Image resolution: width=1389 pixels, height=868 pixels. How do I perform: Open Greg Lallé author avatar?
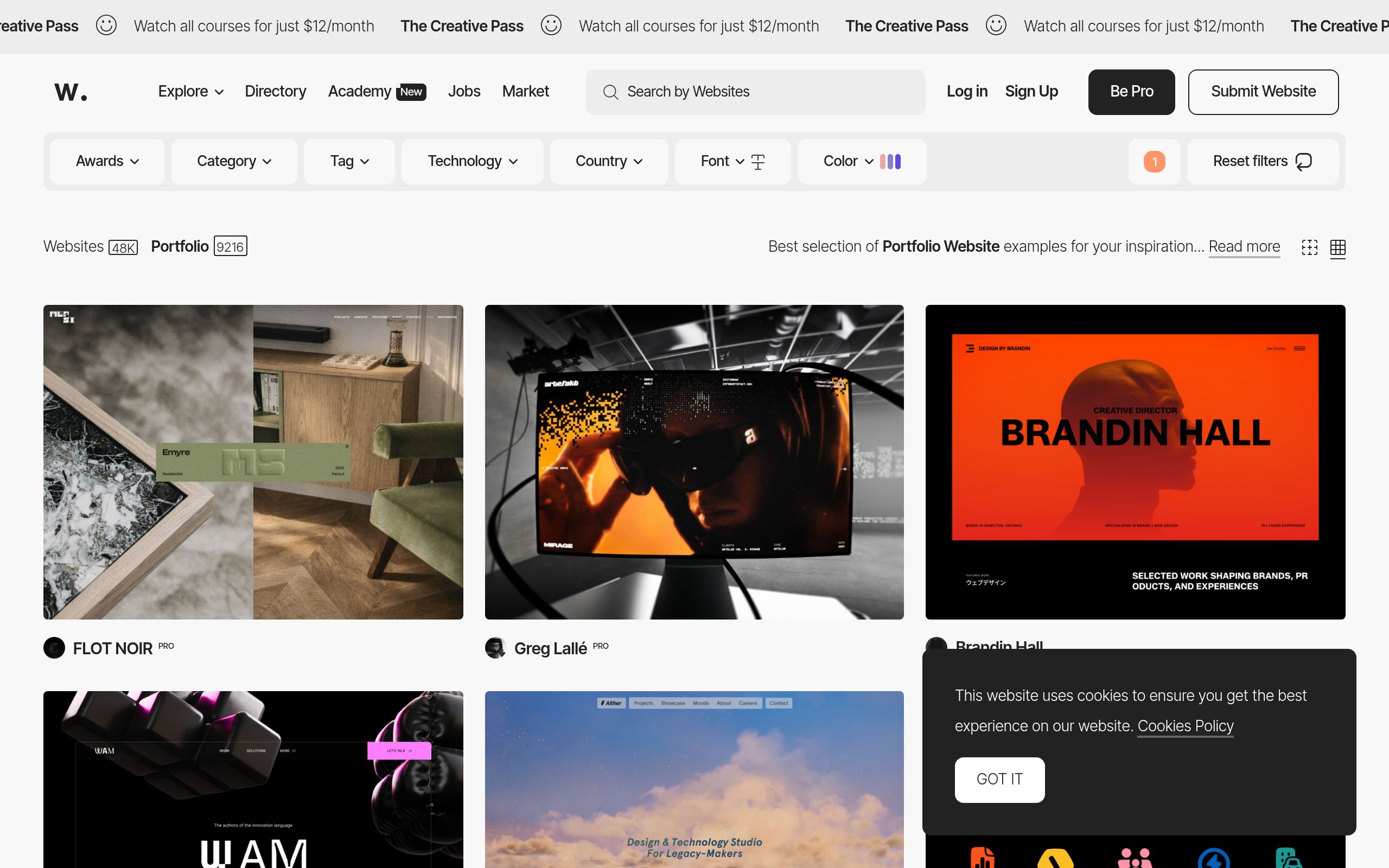coord(496,648)
